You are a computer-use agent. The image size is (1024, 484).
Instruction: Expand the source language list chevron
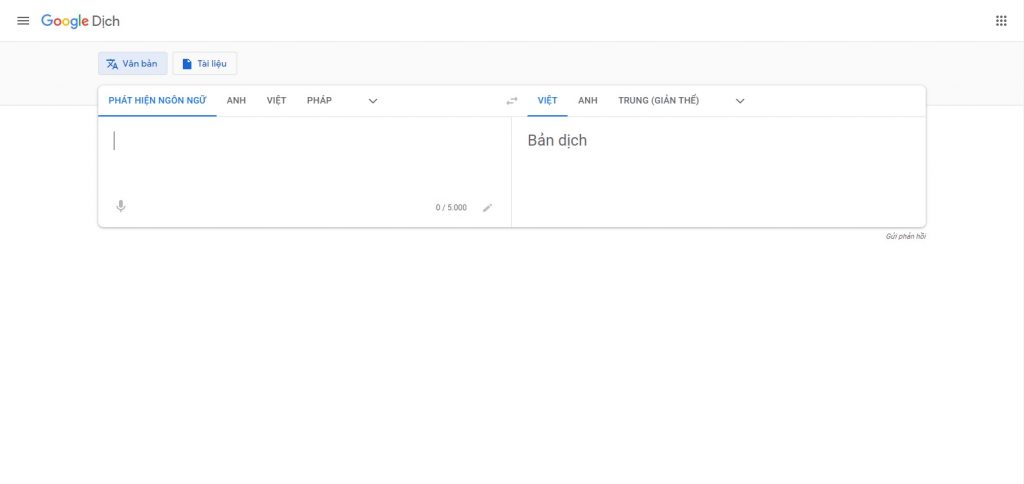373,101
